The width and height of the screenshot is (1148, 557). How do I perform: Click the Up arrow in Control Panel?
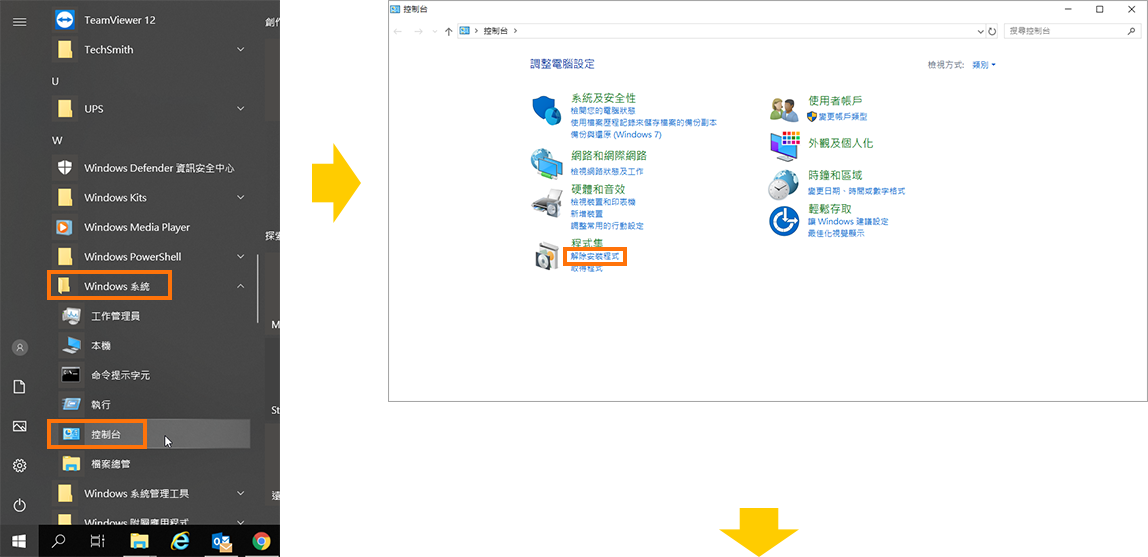point(449,31)
